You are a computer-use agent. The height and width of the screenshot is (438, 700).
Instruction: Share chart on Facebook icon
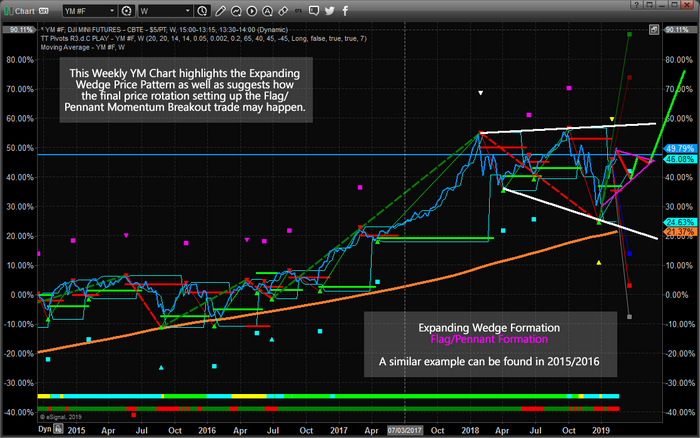pyautogui.click(x=345, y=11)
